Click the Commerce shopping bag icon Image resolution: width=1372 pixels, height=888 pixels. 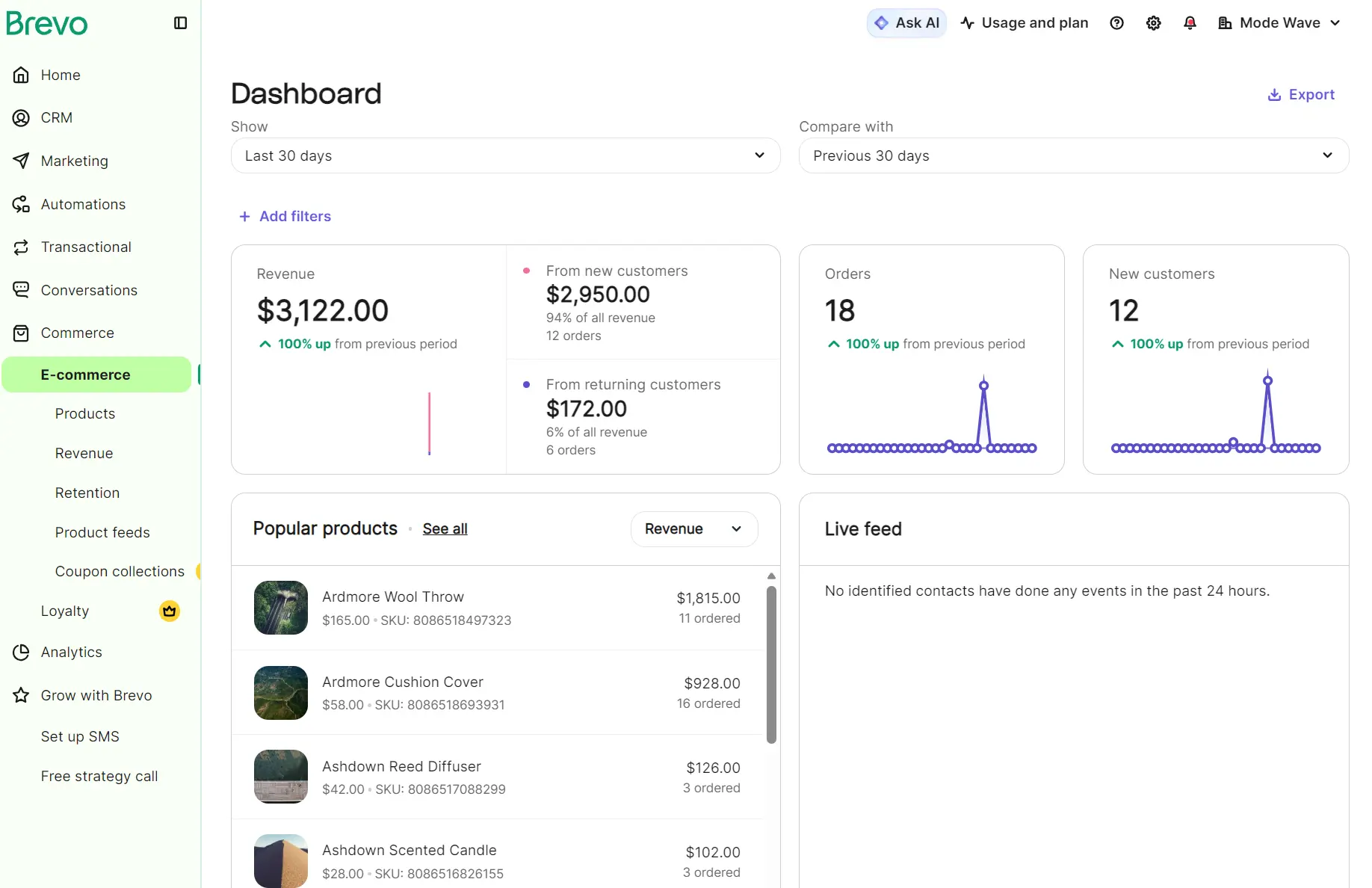point(21,333)
